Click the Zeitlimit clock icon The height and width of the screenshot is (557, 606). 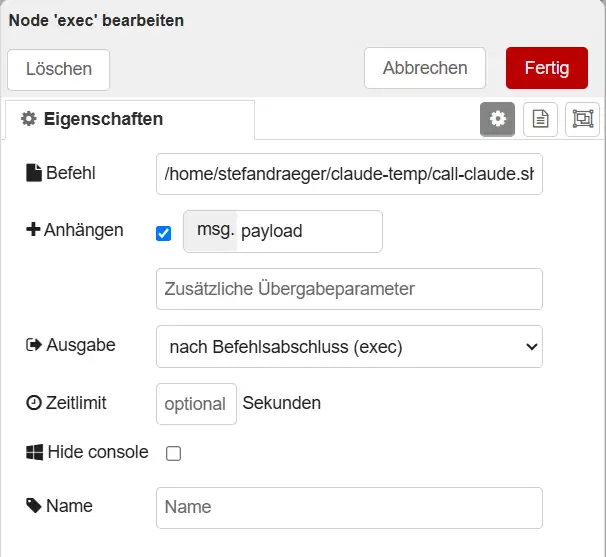(x=34, y=403)
